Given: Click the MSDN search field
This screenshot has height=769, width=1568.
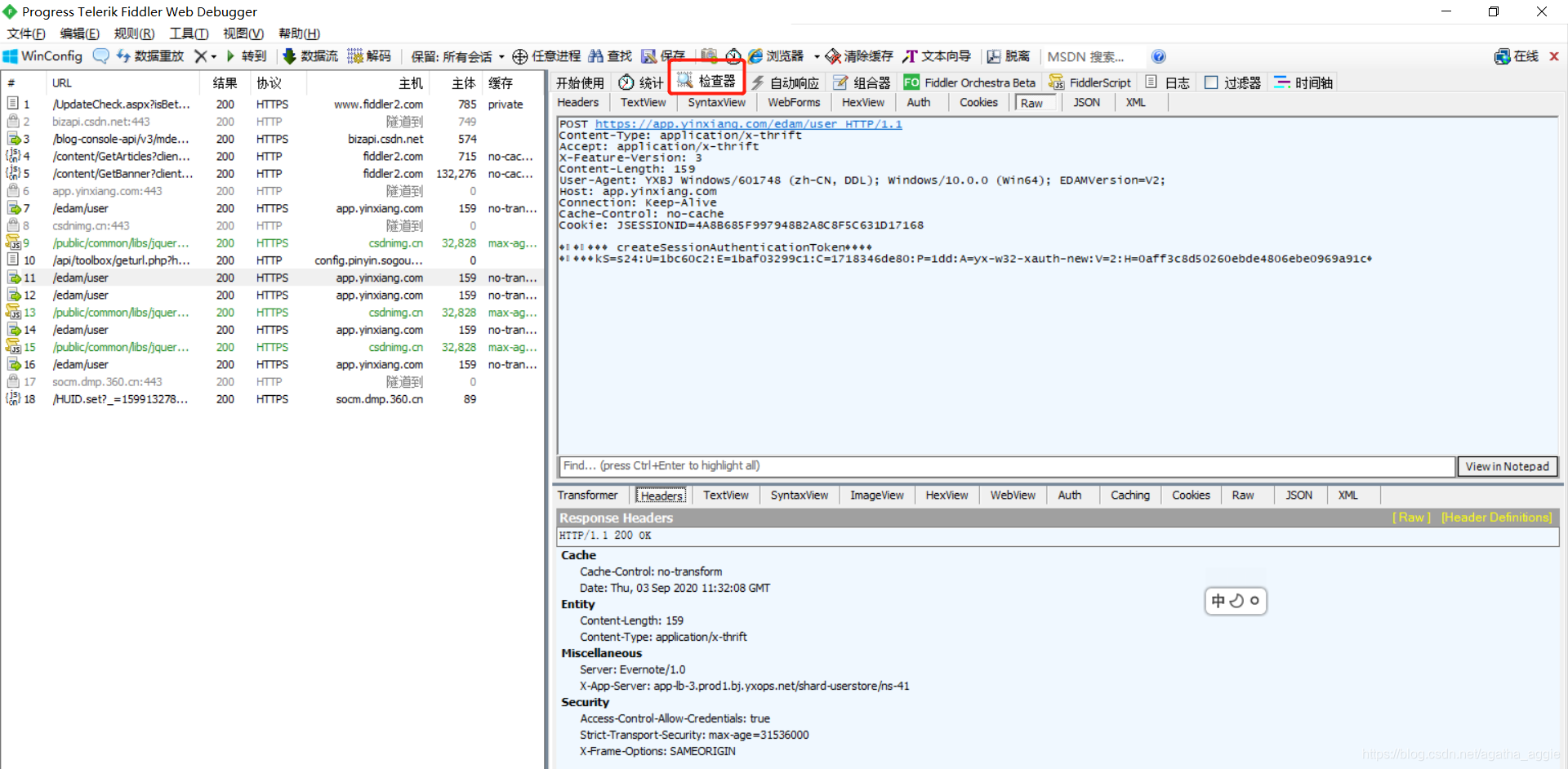Looking at the screenshot, I should click(x=1093, y=56).
